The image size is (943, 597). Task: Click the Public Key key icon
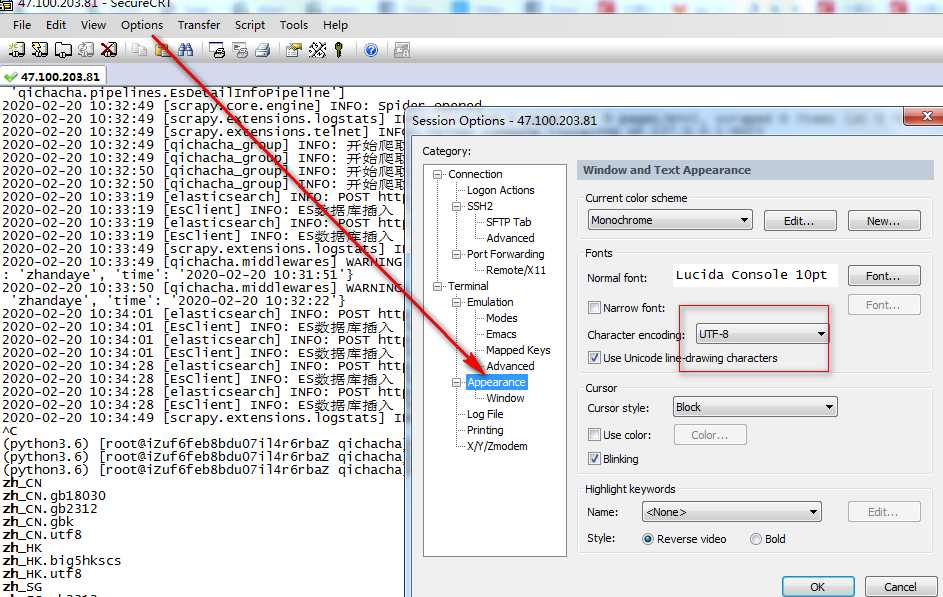(339, 50)
